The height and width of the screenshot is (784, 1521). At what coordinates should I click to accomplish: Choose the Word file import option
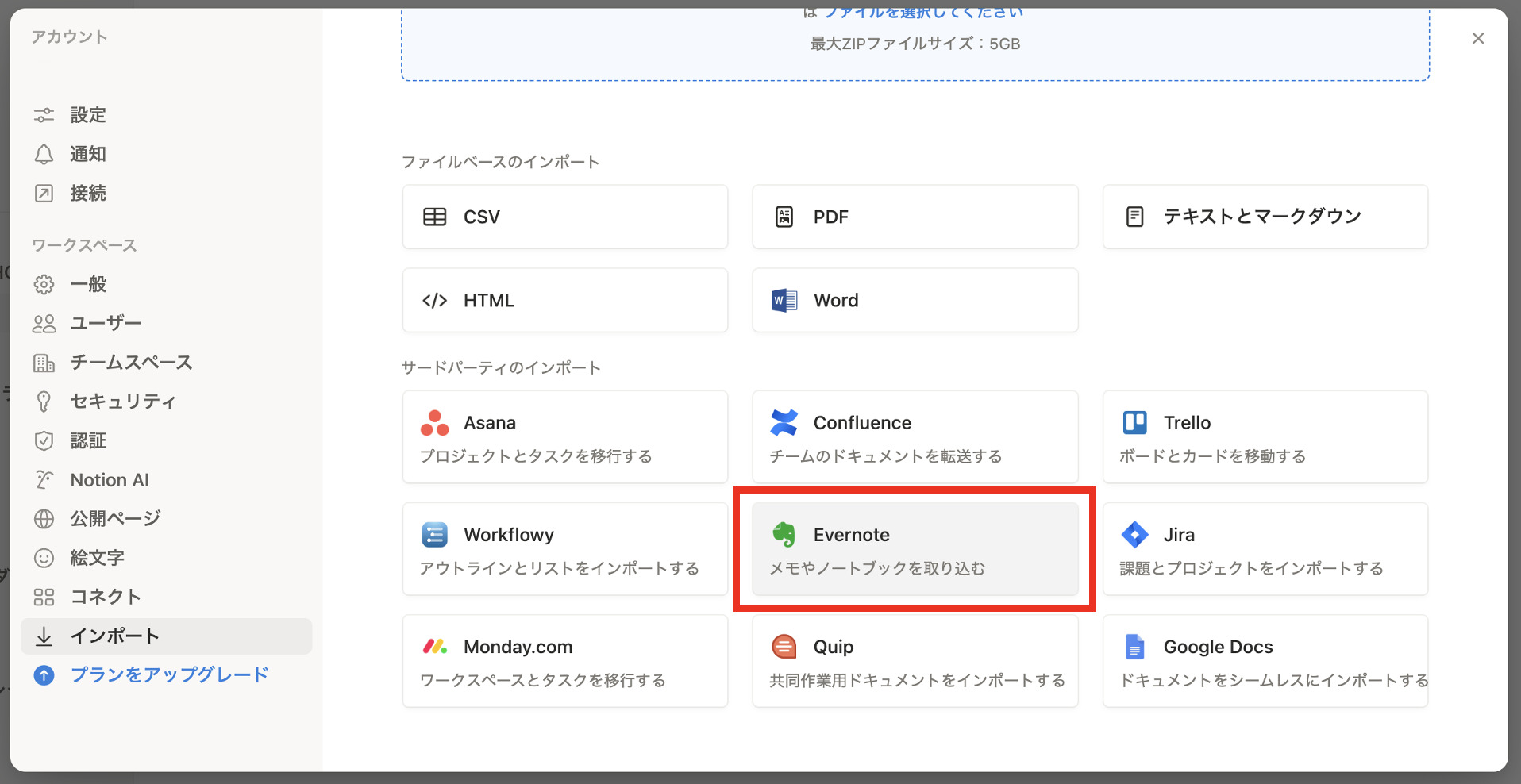[914, 300]
